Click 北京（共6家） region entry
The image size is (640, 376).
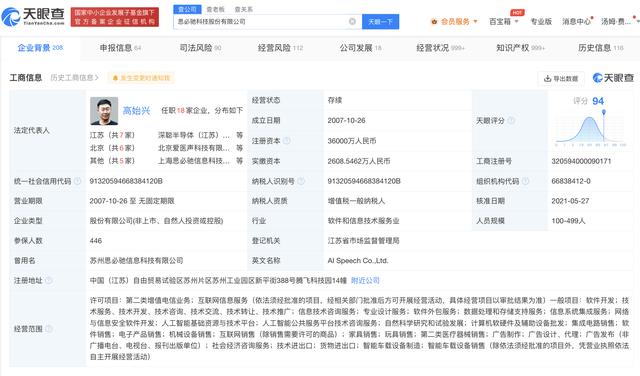(x=112, y=148)
